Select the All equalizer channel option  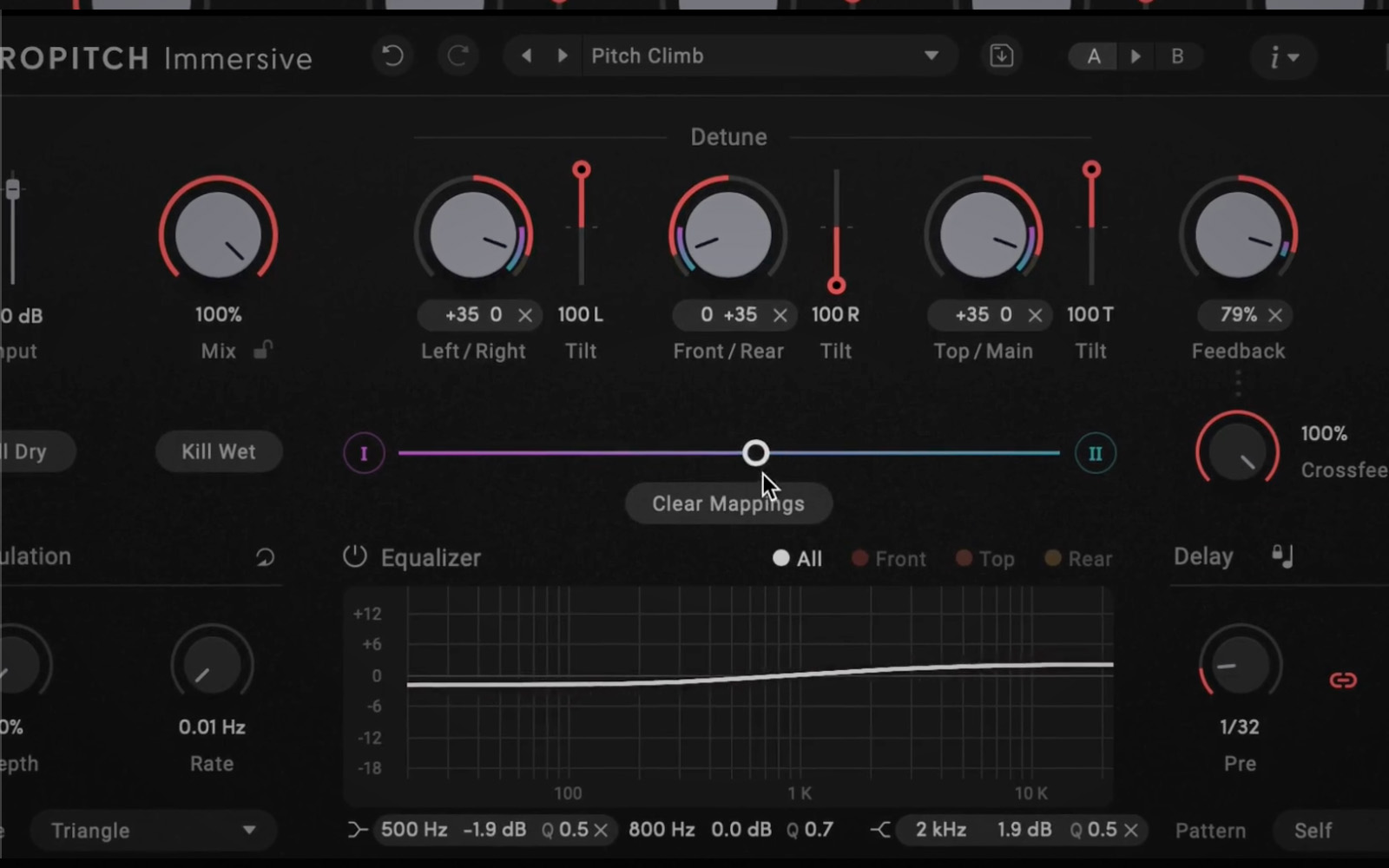tap(797, 559)
